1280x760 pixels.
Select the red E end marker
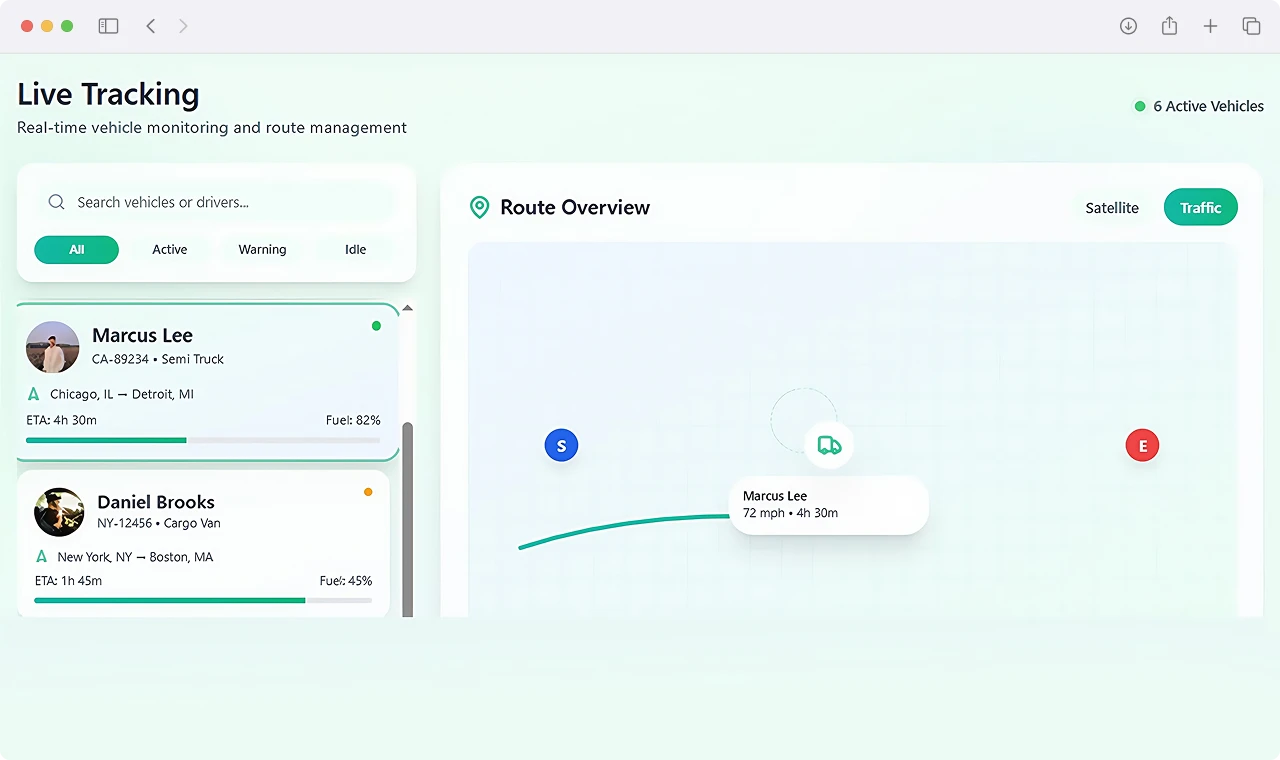[1142, 446]
